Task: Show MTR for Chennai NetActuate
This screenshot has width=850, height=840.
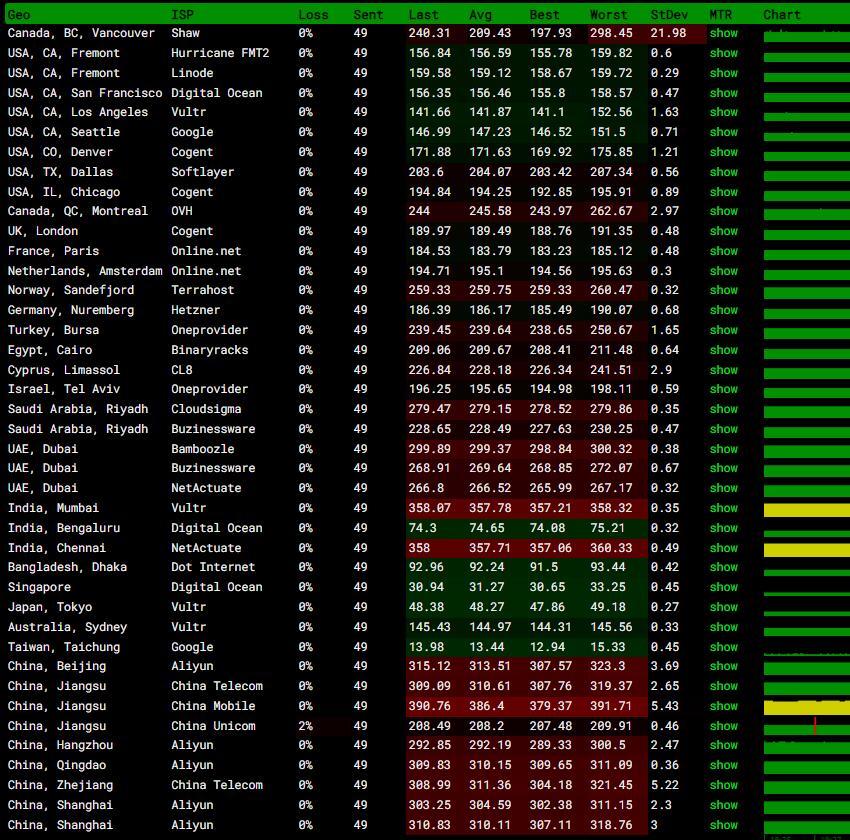Action: pos(723,548)
